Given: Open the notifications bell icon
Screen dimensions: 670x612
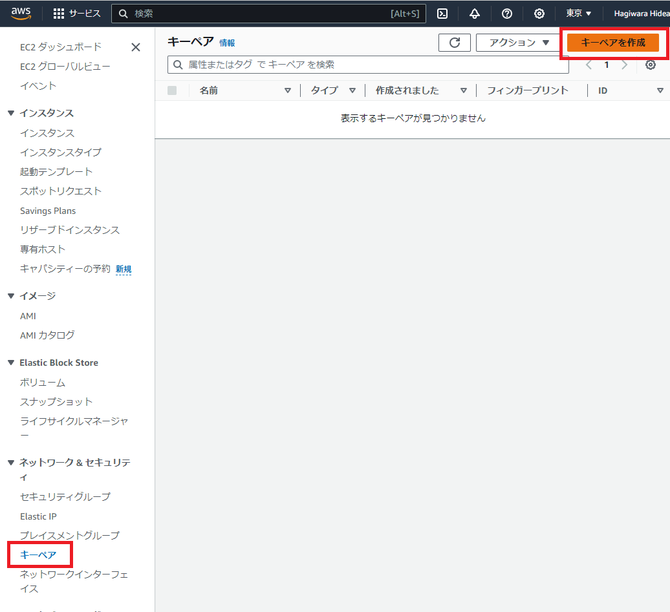Looking at the screenshot, I should pos(474,14).
